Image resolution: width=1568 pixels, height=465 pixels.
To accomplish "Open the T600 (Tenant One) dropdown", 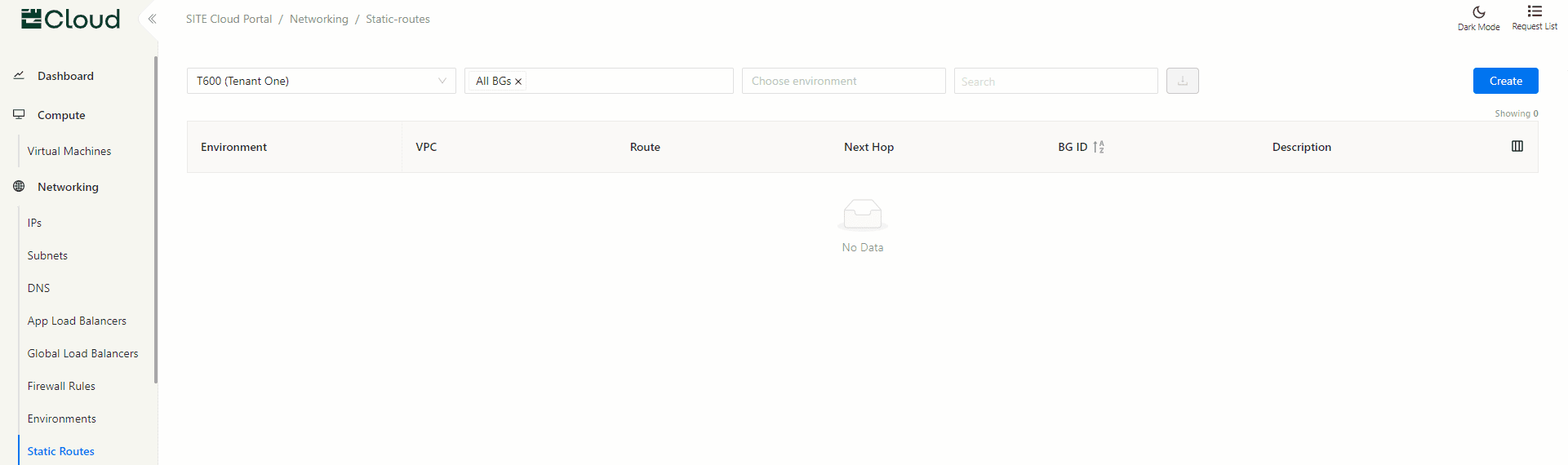I will pyautogui.click(x=321, y=81).
